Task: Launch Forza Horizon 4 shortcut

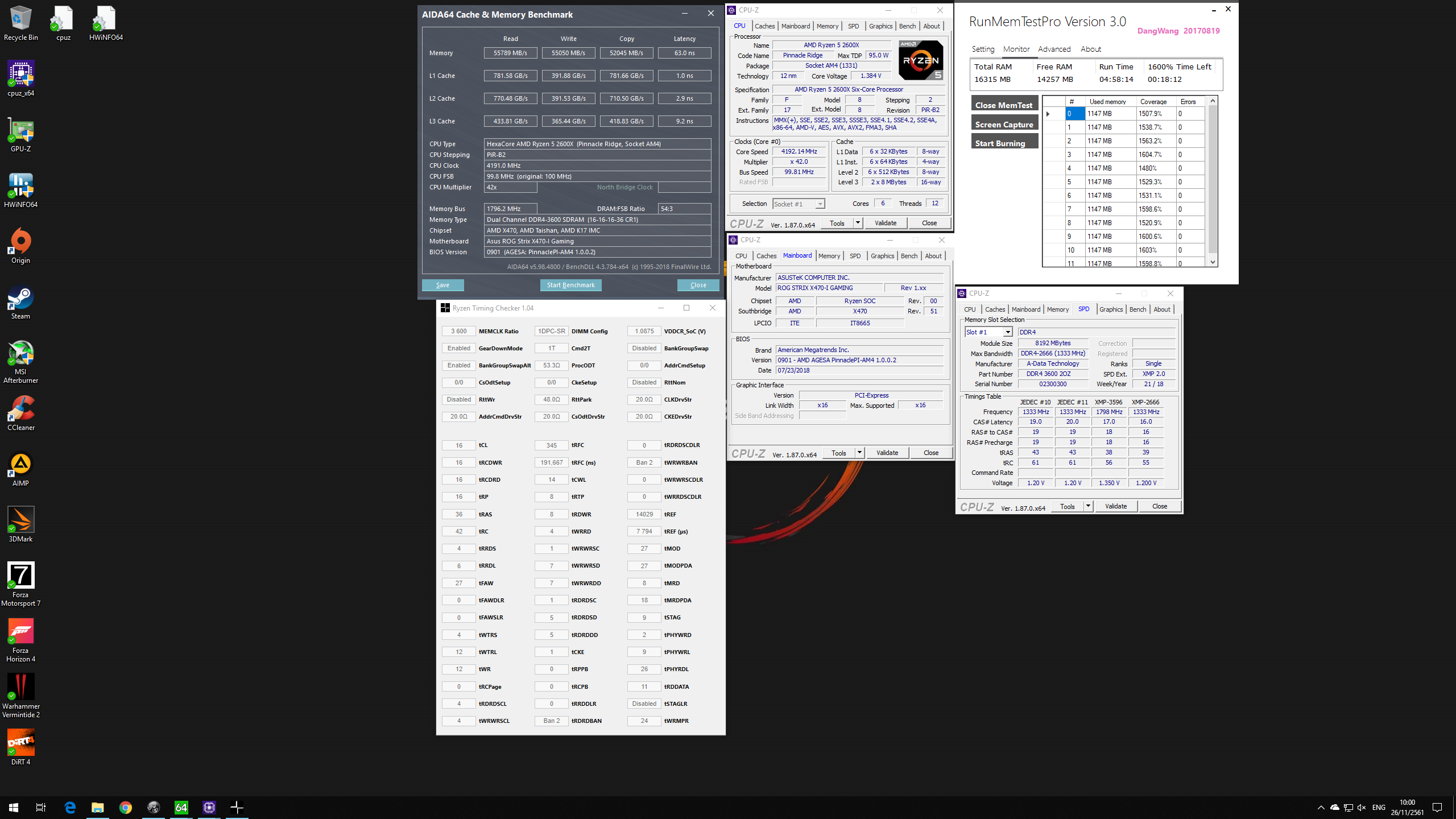Action: pos(20,639)
